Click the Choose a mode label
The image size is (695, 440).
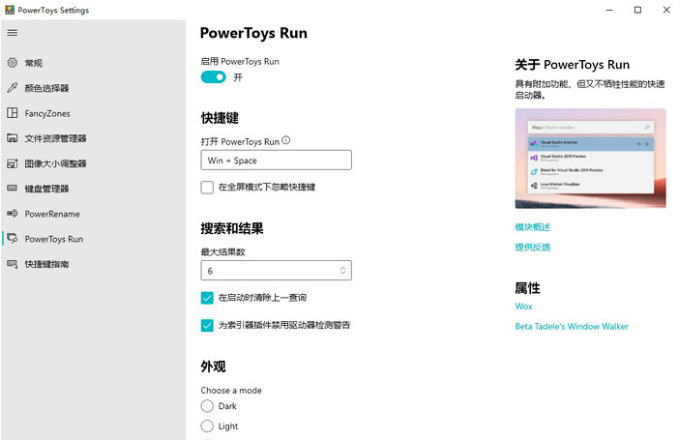click(x=231, y=390)
